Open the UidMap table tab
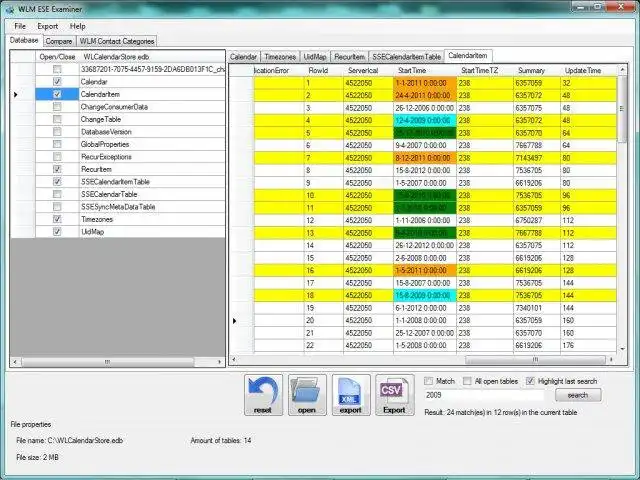Image resolution: width=640 pixels, height=480 pixels. tap(315, 57)
